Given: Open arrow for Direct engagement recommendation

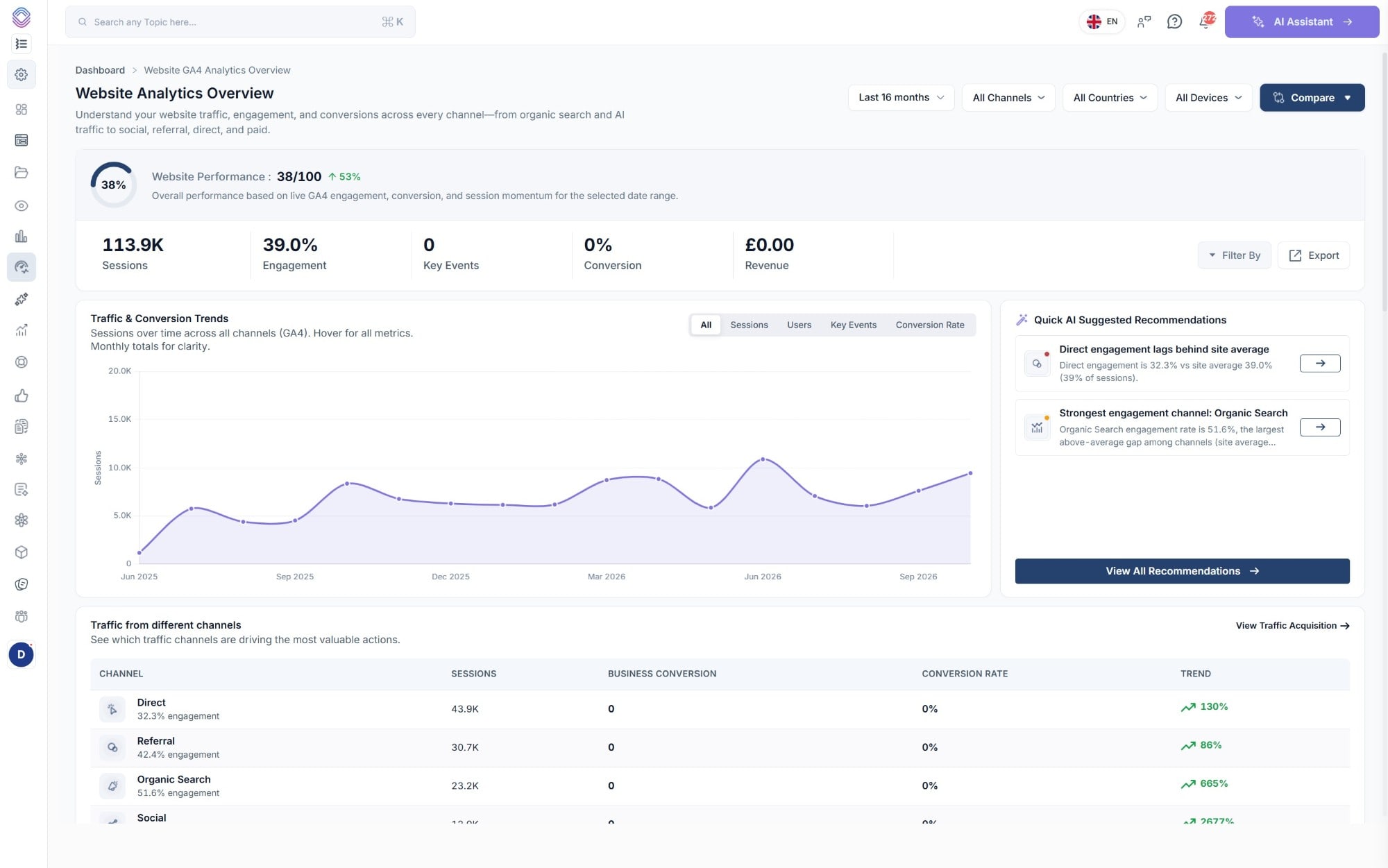Looking at the screenshot, I should pos(1319,363).
